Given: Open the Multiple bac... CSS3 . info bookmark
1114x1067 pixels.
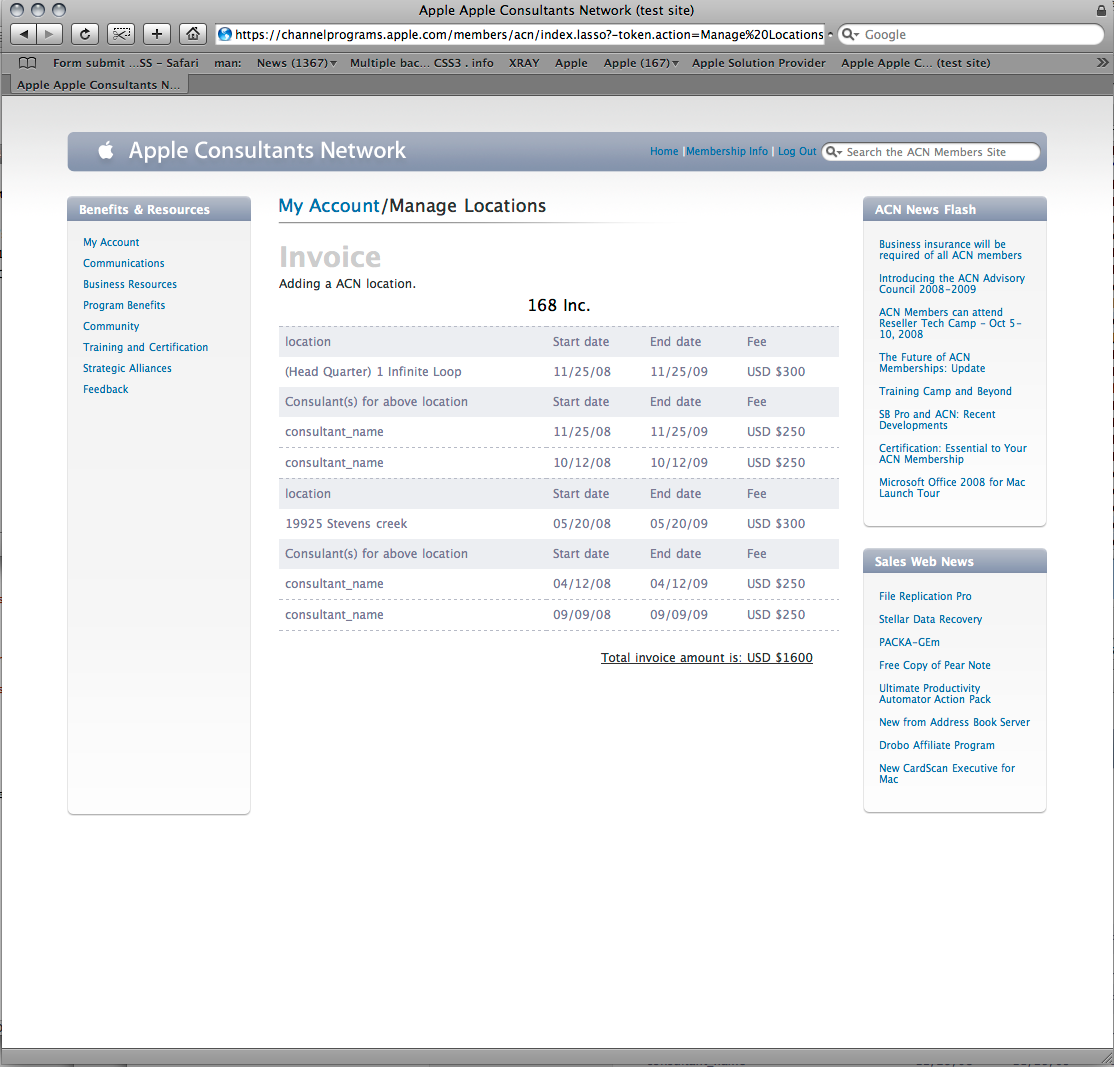Looking at the screenshot, I should 421,63.
